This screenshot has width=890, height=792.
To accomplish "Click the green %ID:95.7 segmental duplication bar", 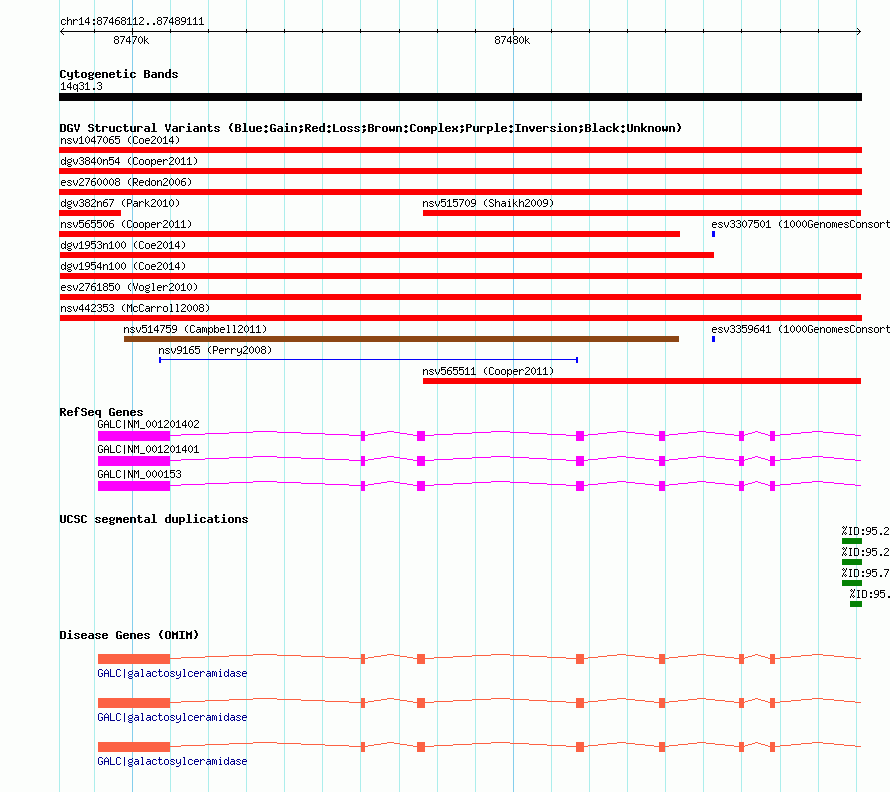I will pyautogui.click(x=852, y=583).
